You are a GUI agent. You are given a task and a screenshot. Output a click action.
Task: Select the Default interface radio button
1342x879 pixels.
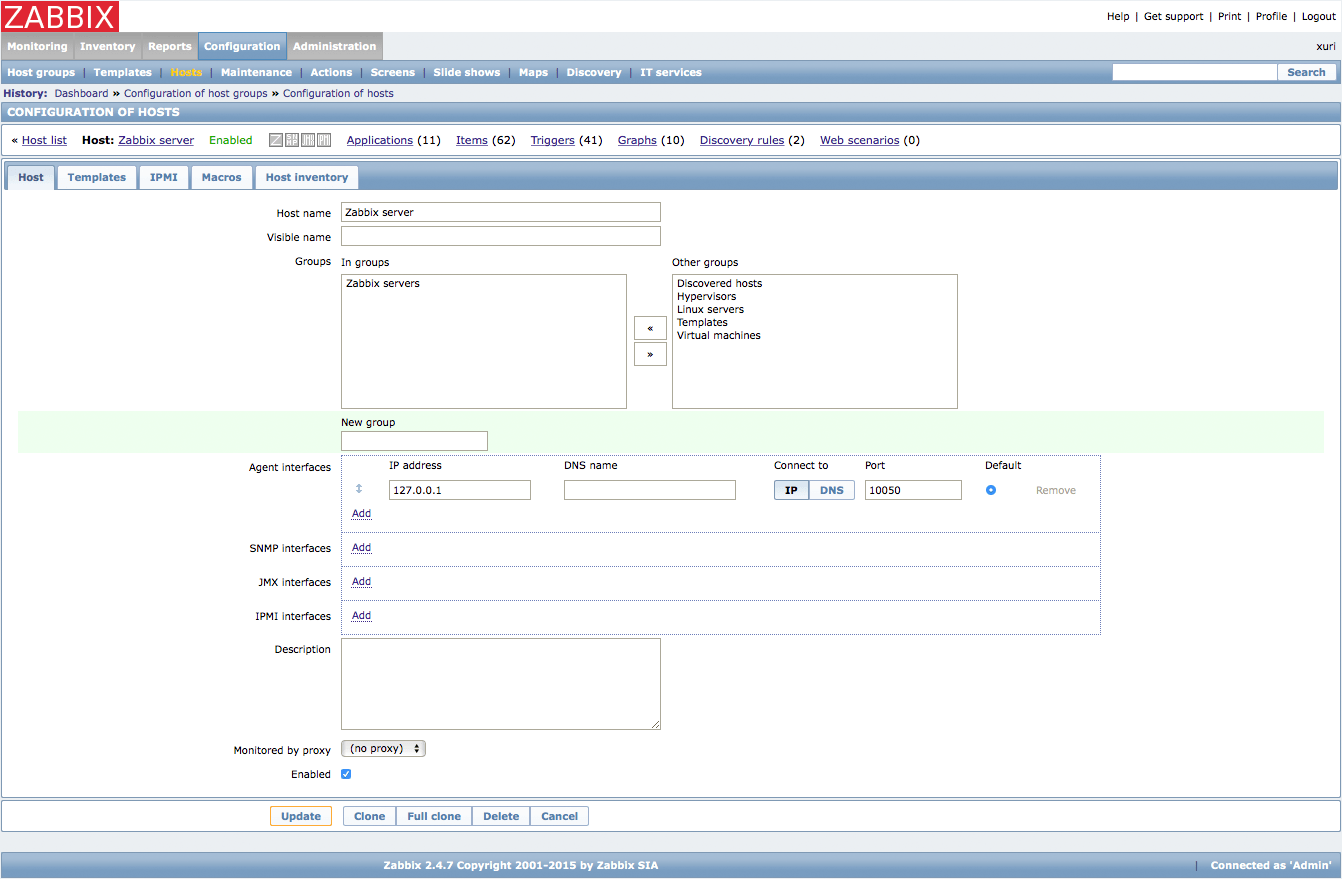[991, 490]
